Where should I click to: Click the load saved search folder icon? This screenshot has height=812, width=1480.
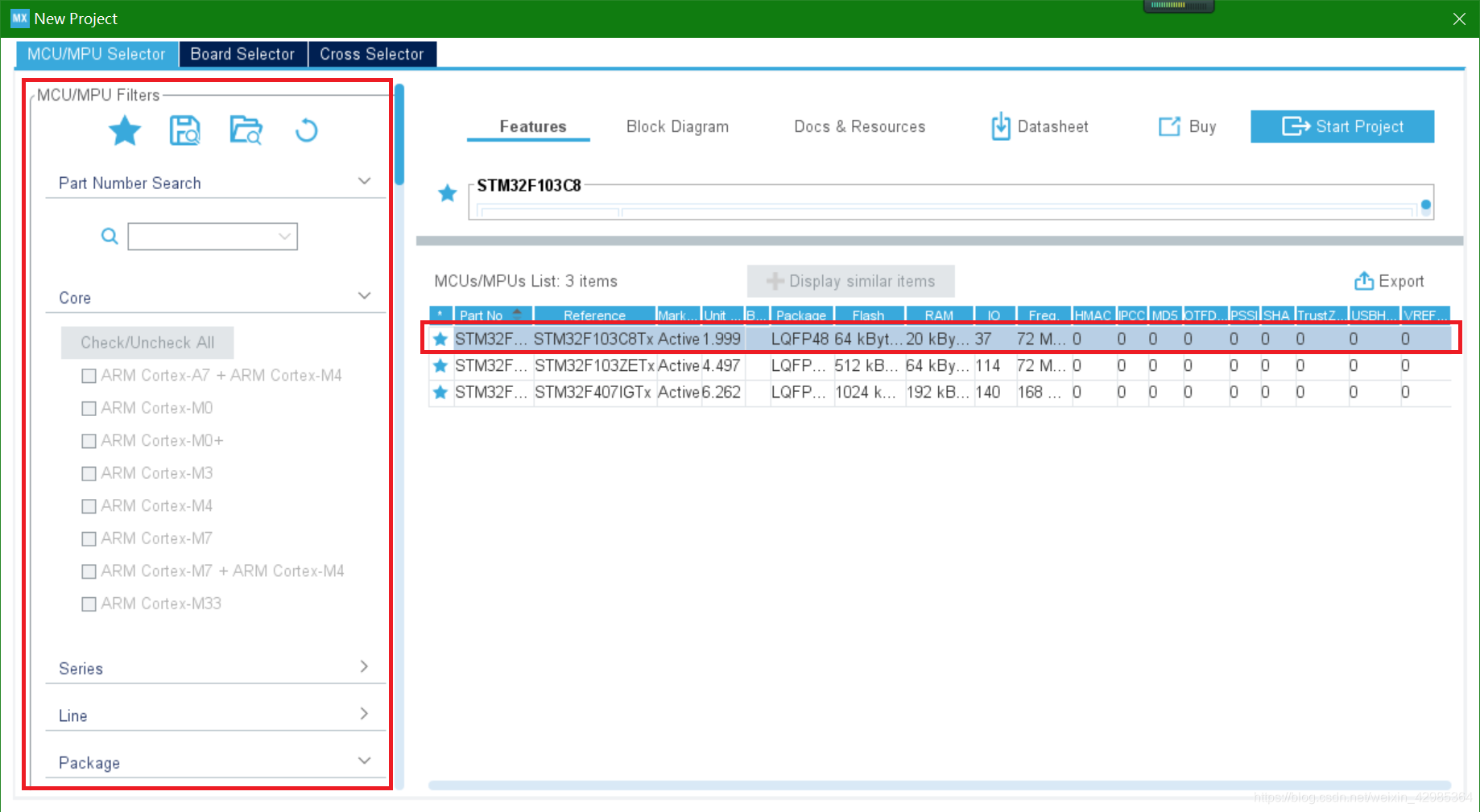pos(246,130)
